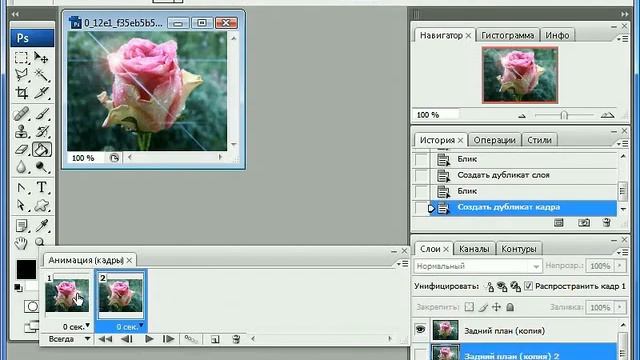Switch to the Каналы tab
640x360 pixels.
click(x=474, y=249)
